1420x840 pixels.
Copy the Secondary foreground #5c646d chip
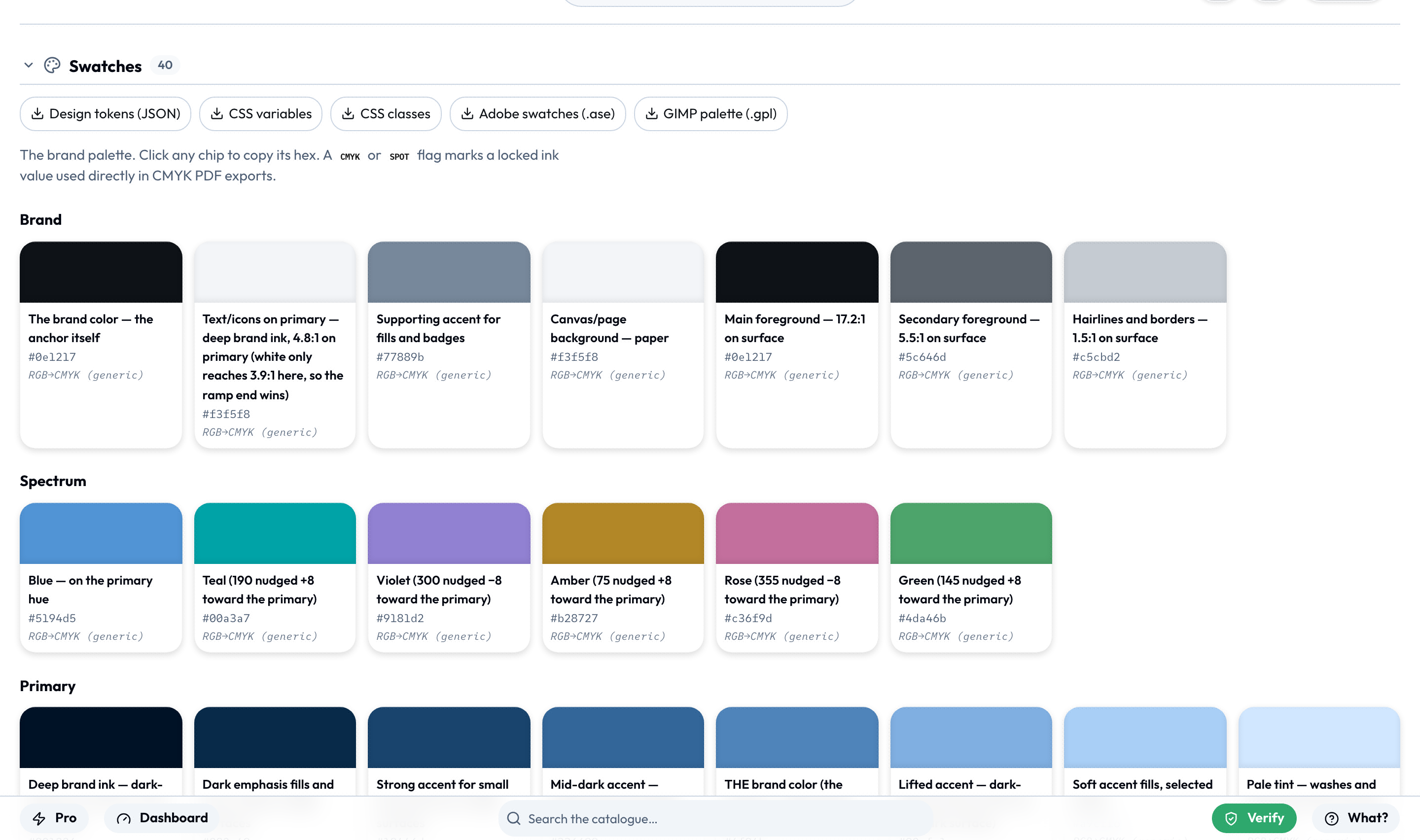(971, 345)
